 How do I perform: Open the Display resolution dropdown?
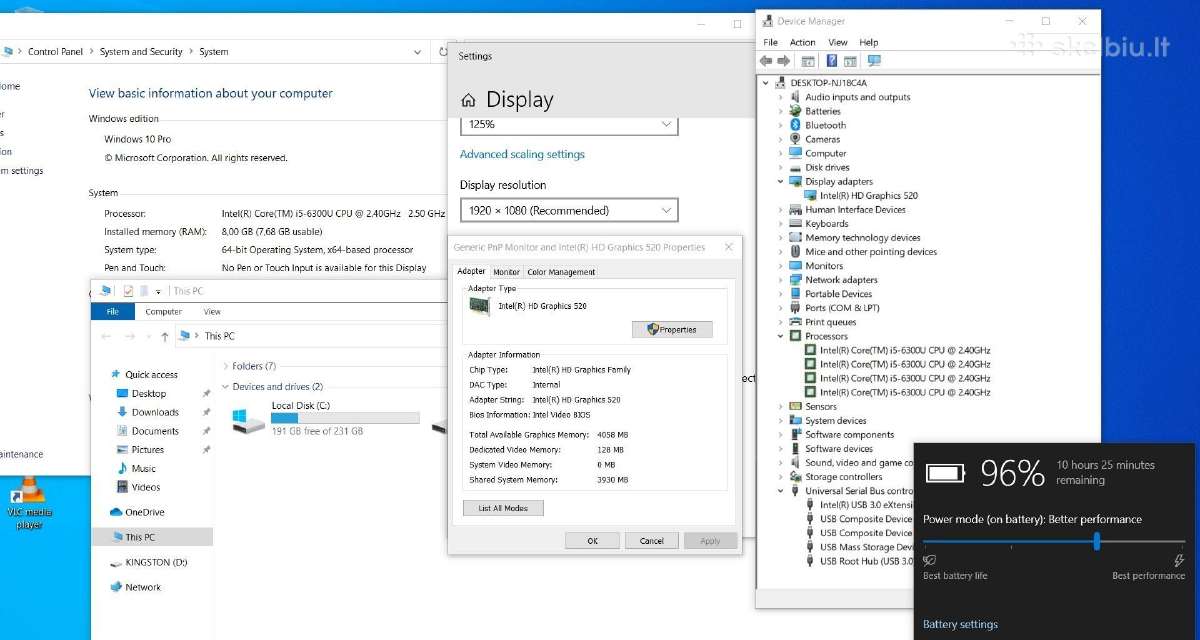tap(569, 210)
